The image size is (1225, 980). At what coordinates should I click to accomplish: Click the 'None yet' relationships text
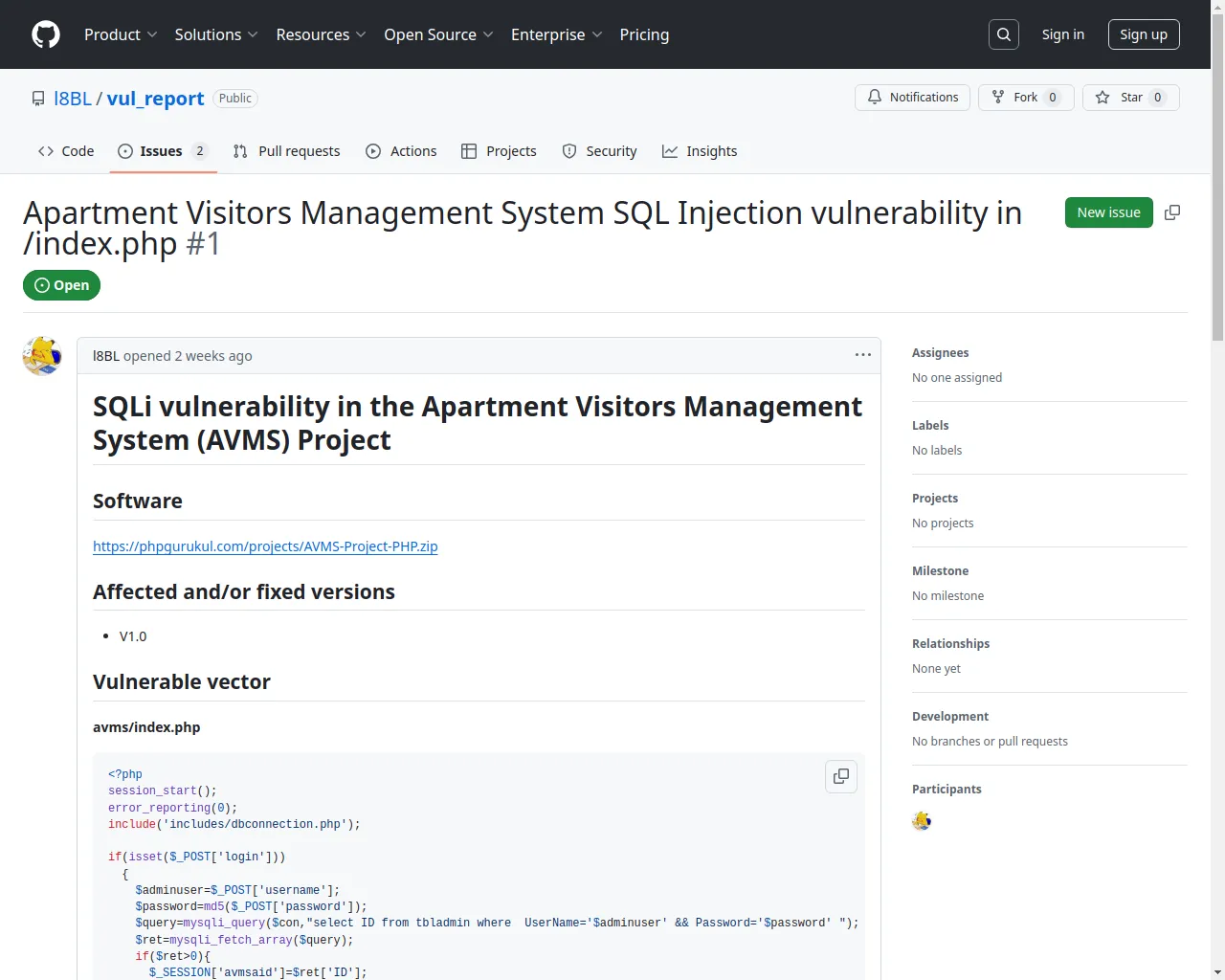pos(936,669)
